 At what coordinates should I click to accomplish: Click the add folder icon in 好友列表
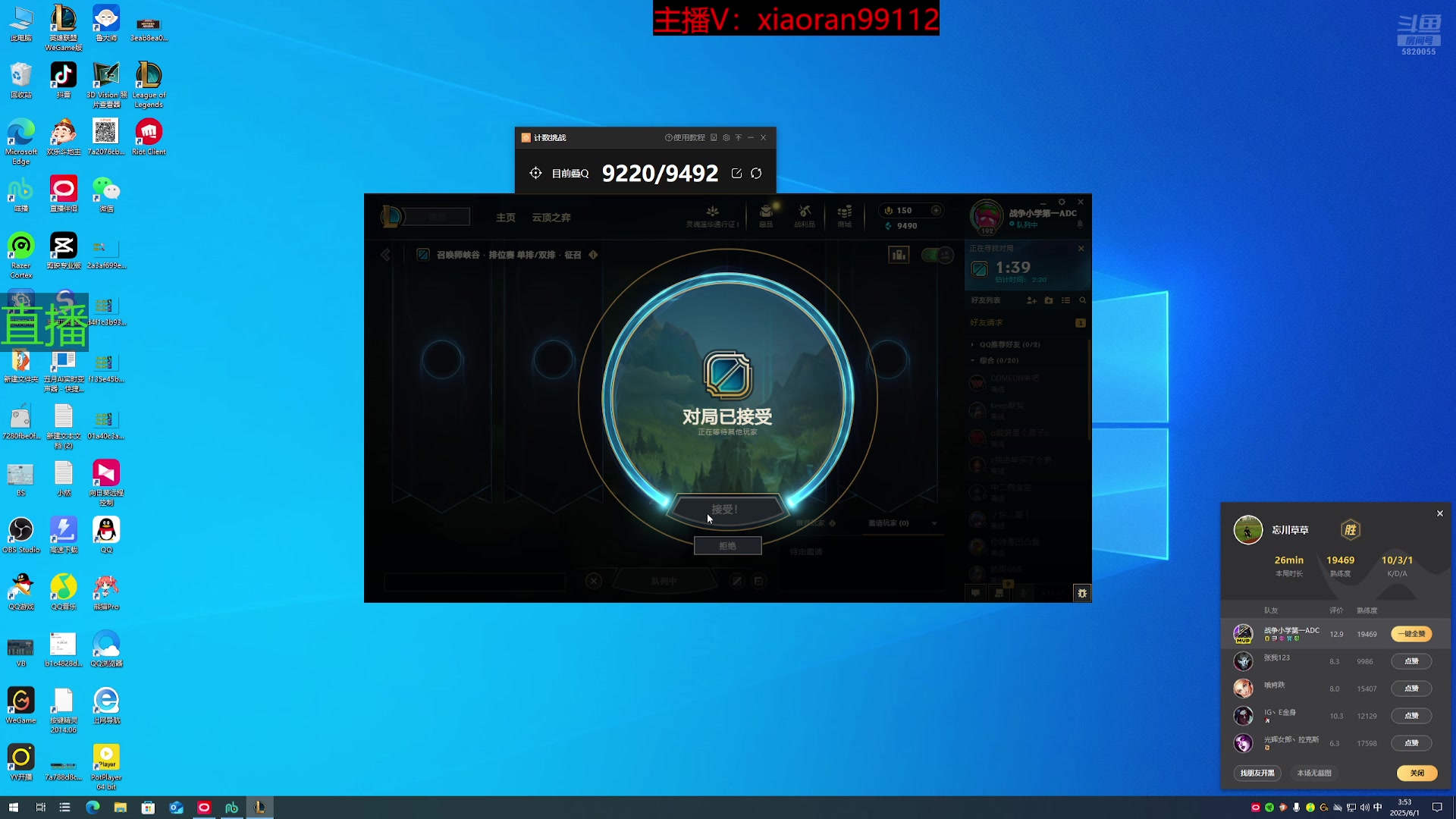coord(1049,300)
